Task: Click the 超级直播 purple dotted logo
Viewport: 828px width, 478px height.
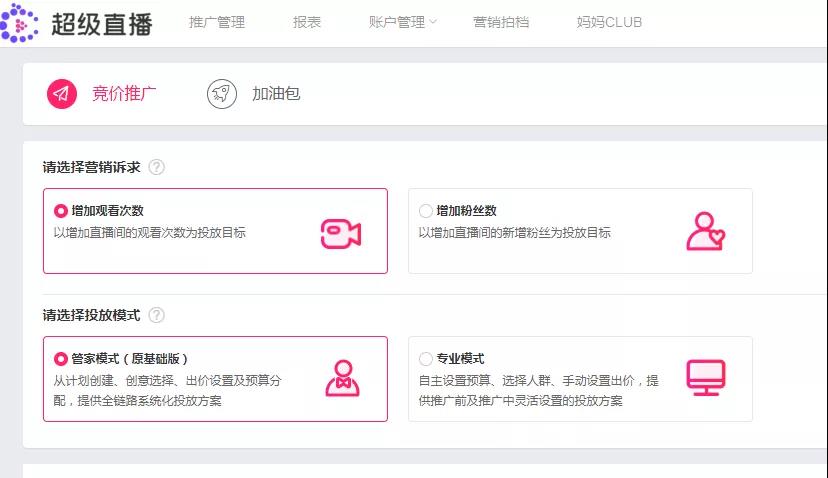Action: [x=19, y=23]
